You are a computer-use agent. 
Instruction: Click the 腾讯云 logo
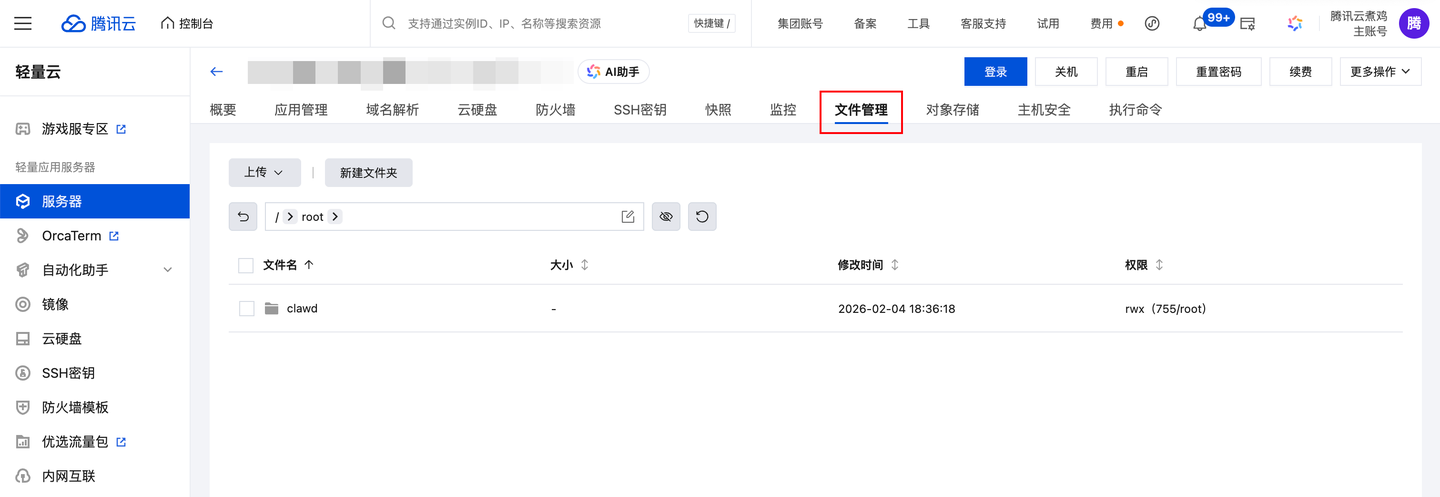[98, 23]
